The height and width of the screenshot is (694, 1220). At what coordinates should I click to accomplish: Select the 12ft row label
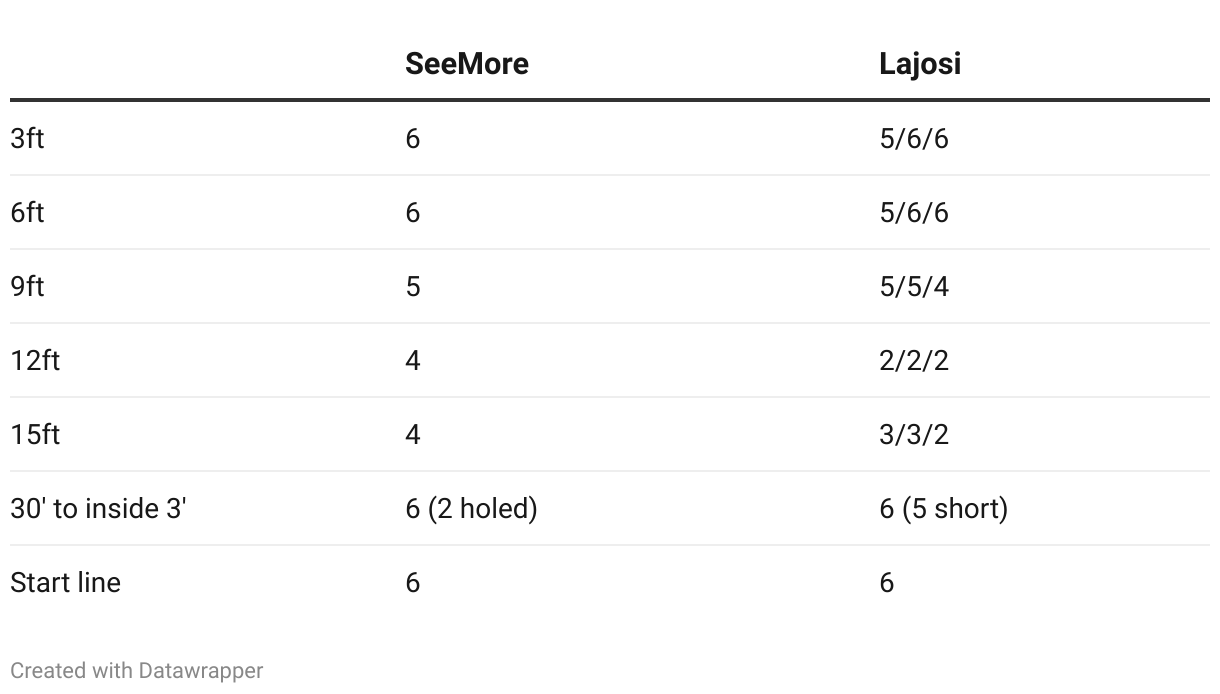[35, 360]
